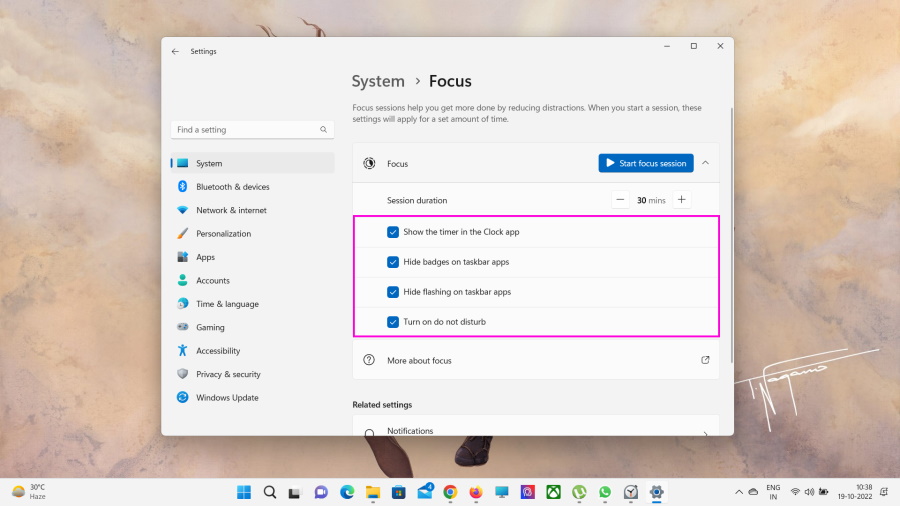Decrease session duration with minus button
Screen dimensions: 900x506
(620, 200)
